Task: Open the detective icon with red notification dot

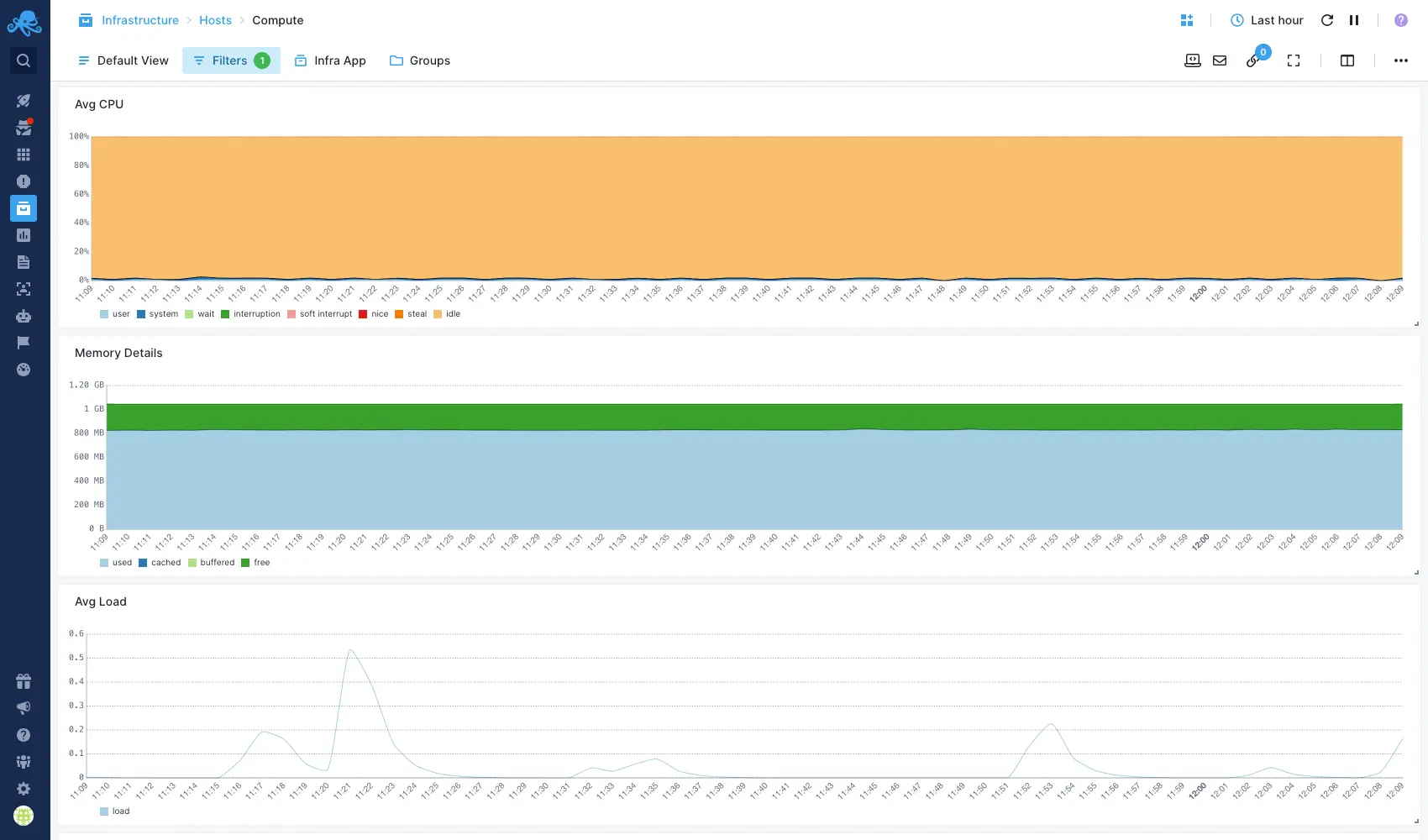Action: tap(24, 128)
